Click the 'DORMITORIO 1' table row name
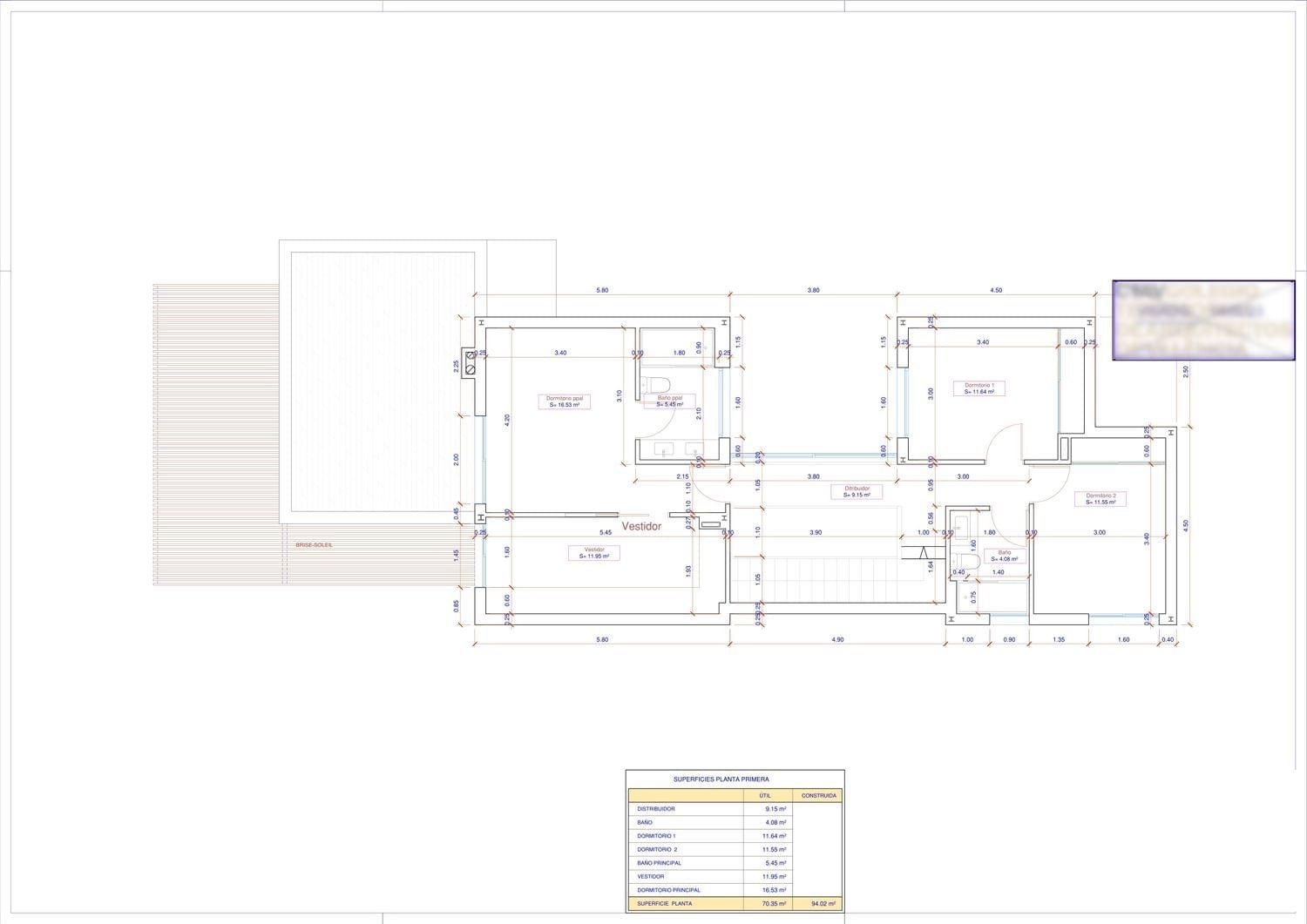 click(657, 836)
